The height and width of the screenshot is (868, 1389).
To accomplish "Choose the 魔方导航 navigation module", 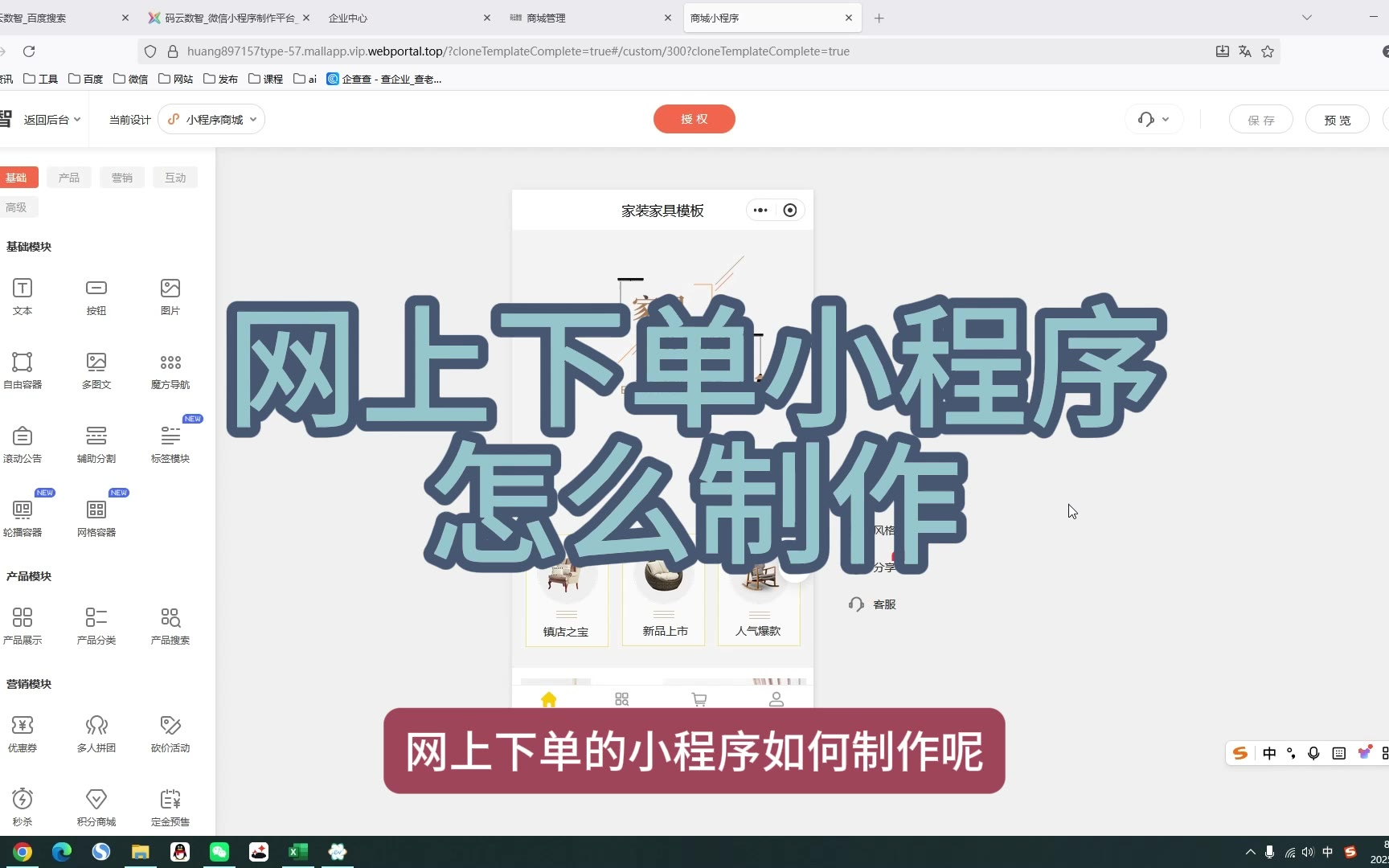I will pos(170,370).
